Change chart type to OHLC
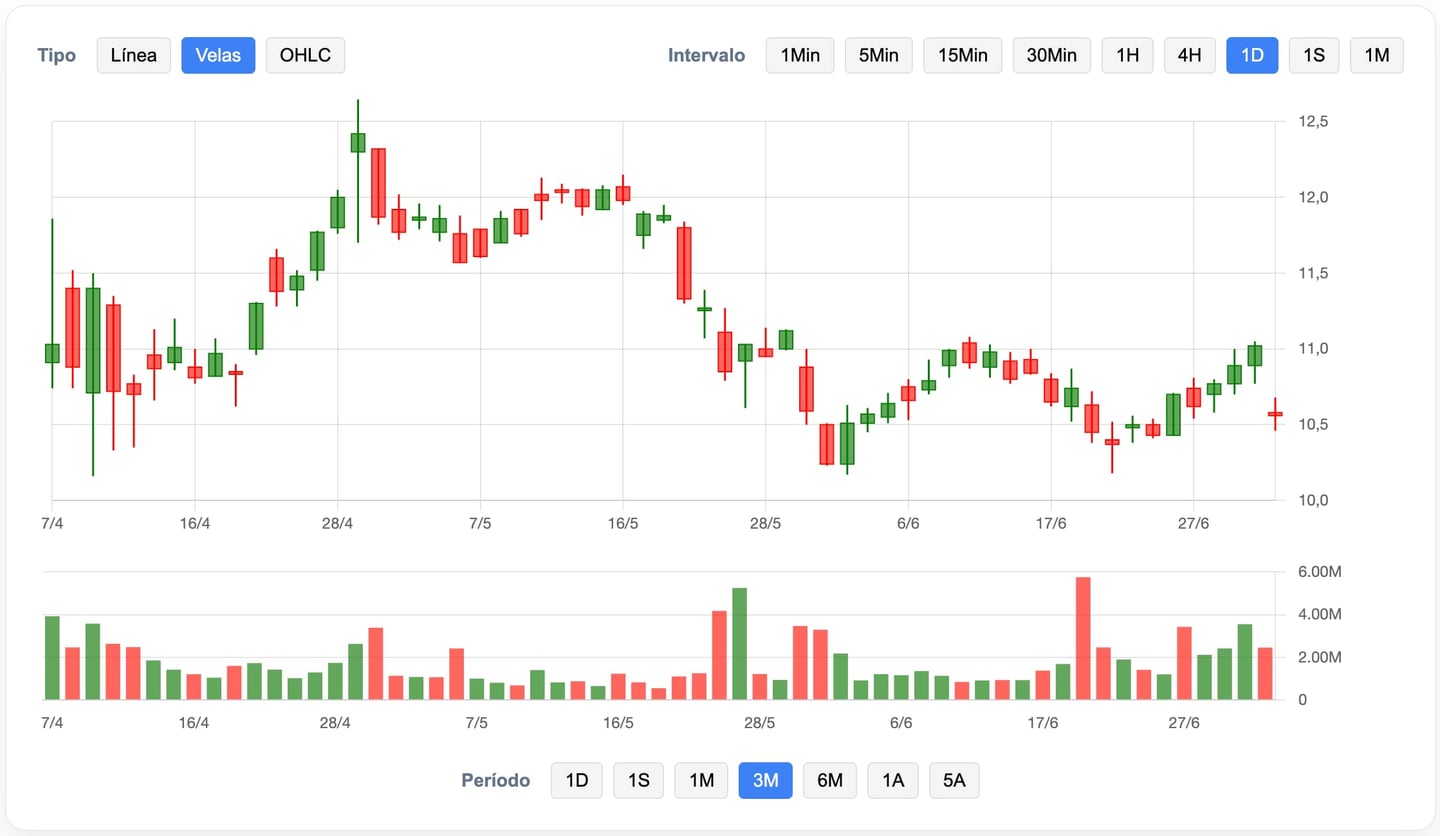 pyautogui.click(x=305, y=55)
